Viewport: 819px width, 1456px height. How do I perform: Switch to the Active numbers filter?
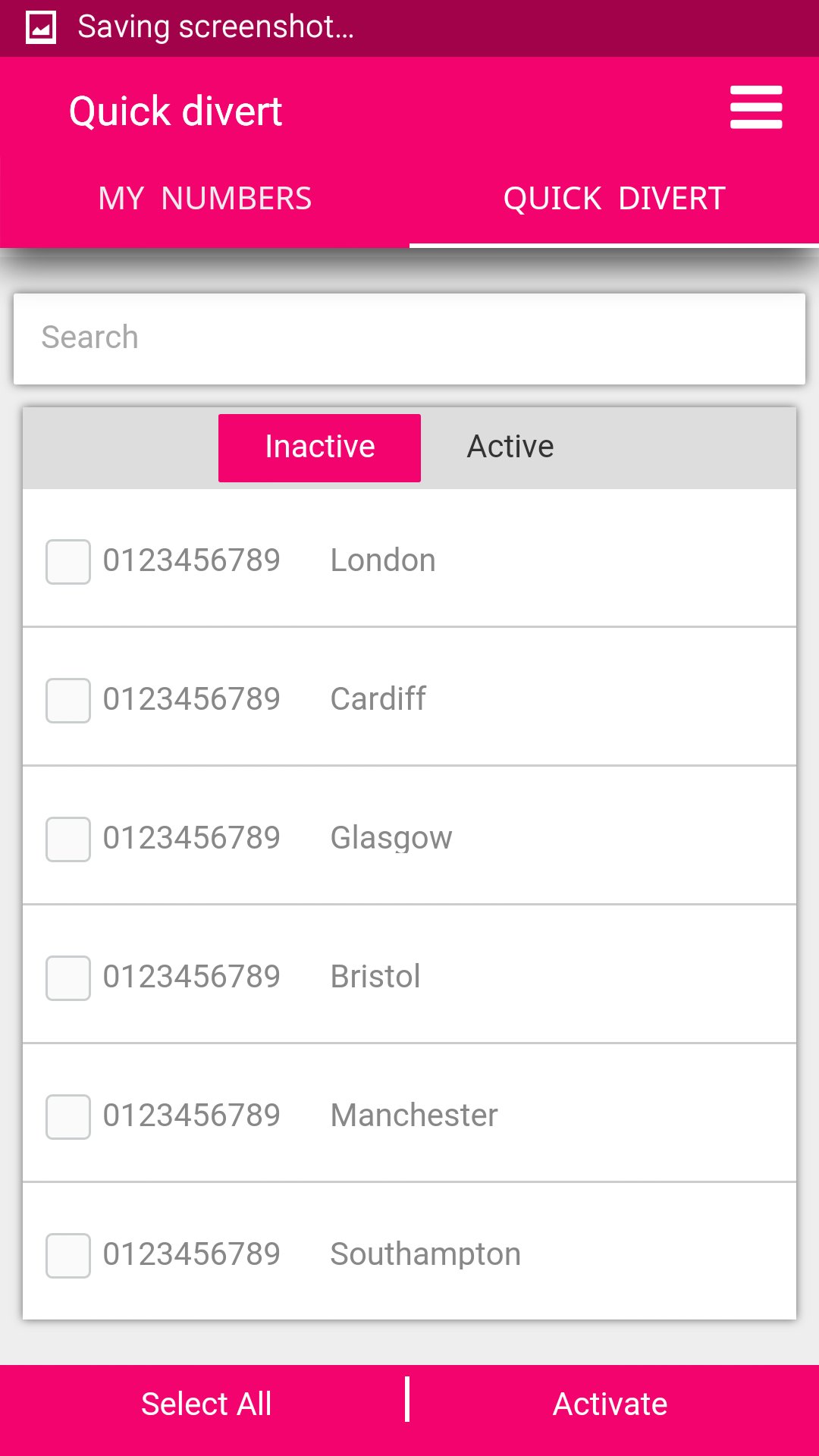click(510, 447)
